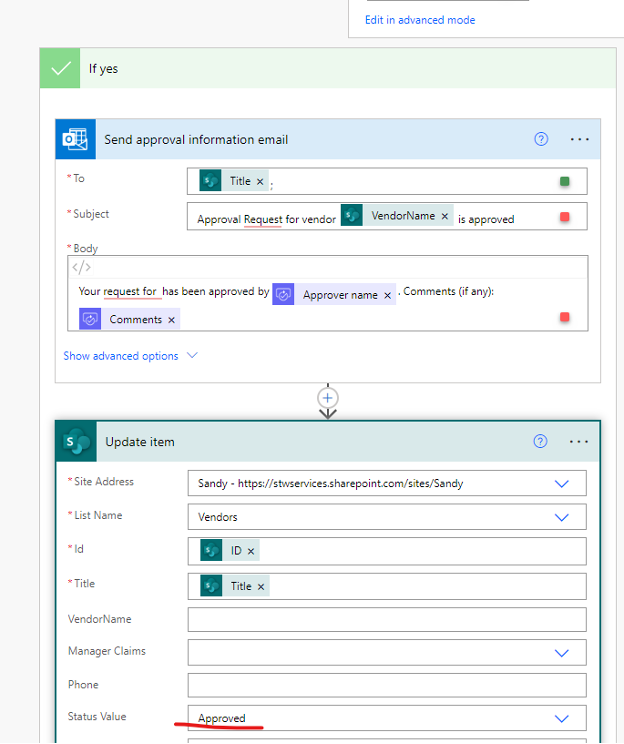624x744 pixels.
Task: Open help for the Update item action
Action: tap(540, 441)
